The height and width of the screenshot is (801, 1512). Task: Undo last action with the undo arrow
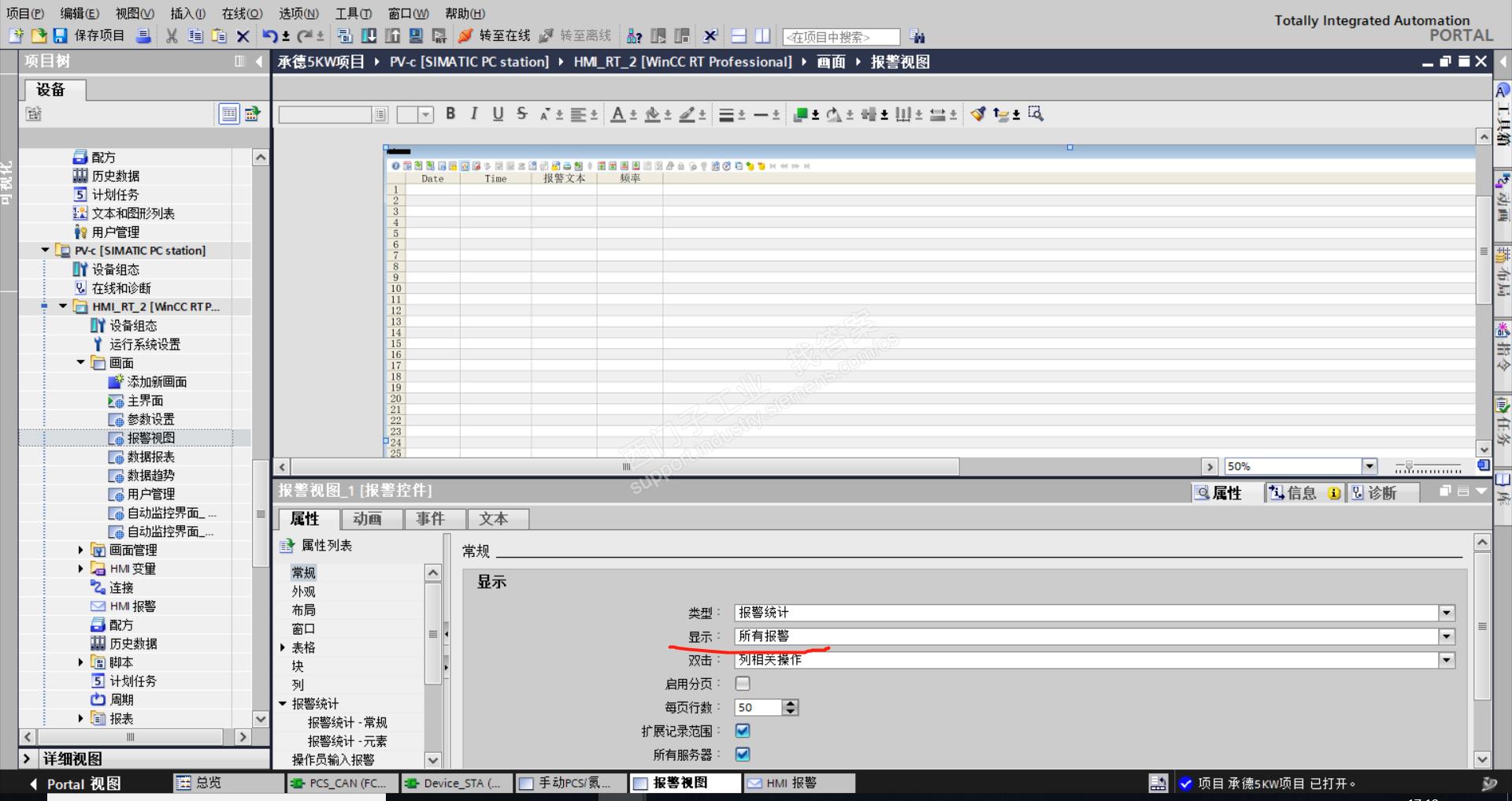270,35
